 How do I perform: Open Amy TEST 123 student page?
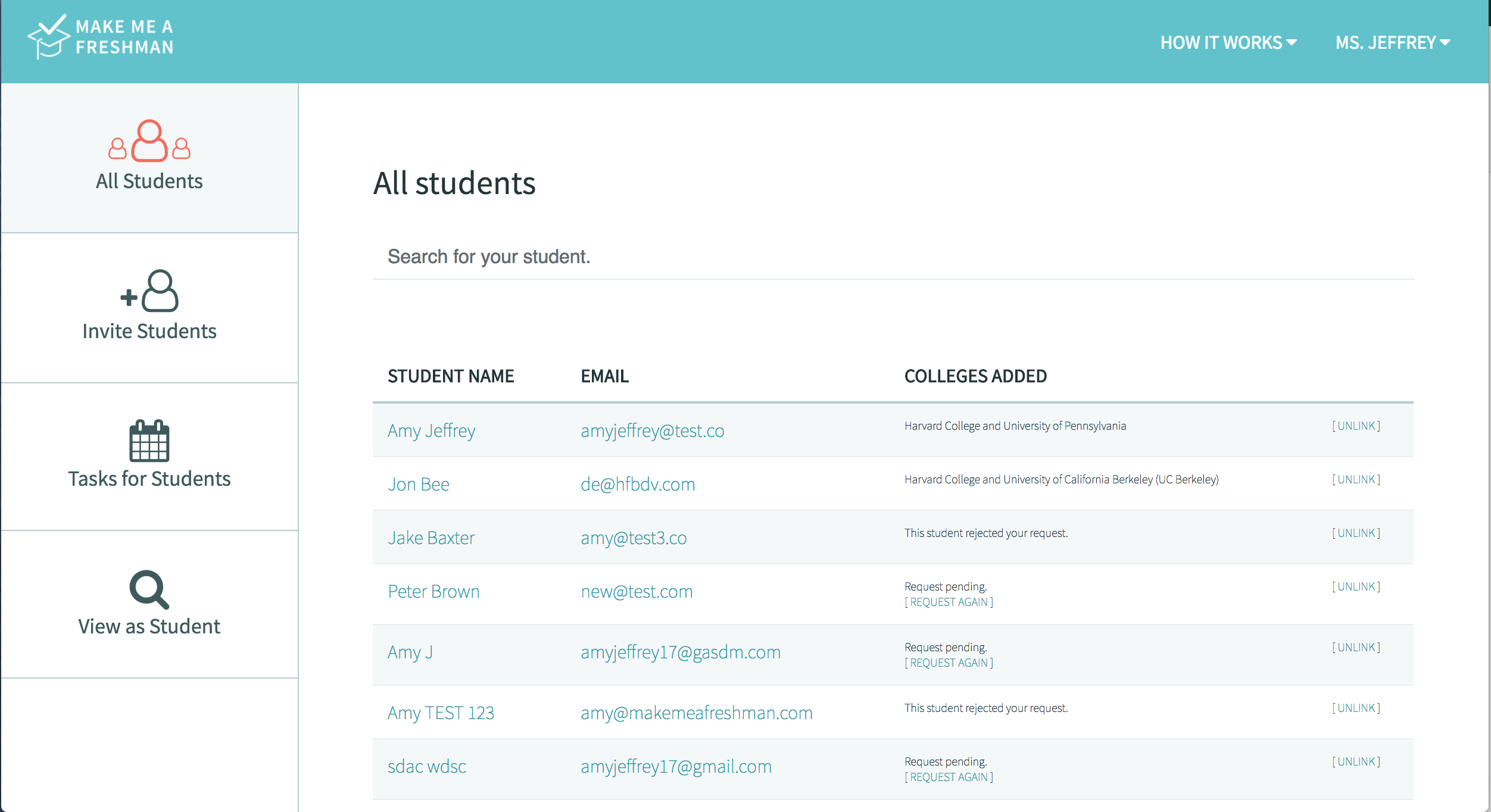pos(441,713)
